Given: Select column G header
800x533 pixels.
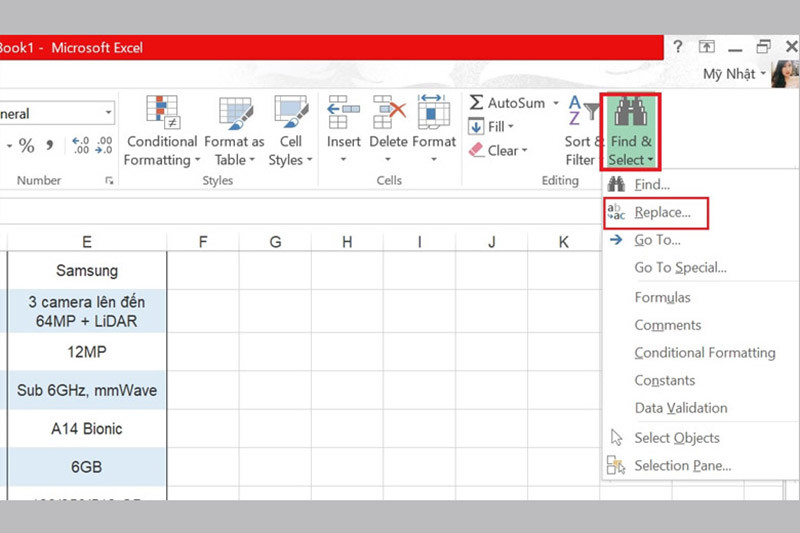Looking at the screenshot, I should [x=275, y=242].
